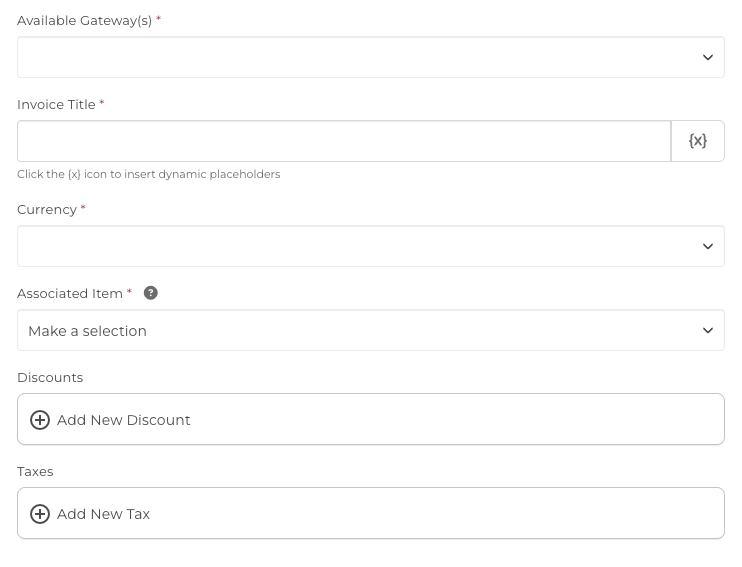Click the dynamic placeholders hint text

(148, 174)
